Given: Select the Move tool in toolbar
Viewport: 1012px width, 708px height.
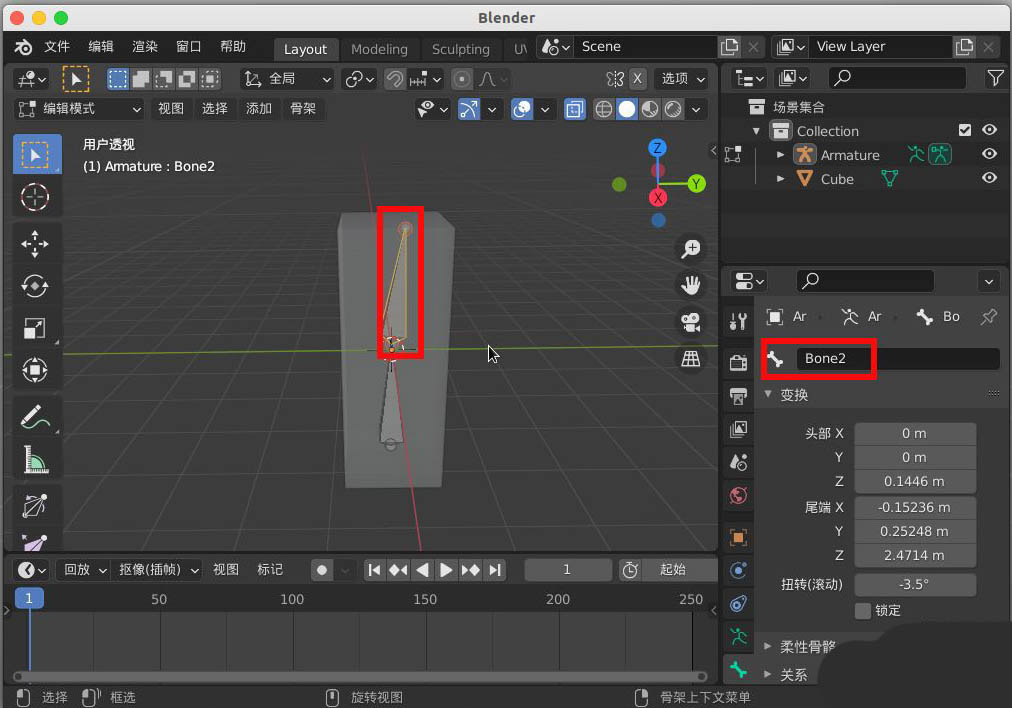Looking at the screenshot, I should 35,243.
